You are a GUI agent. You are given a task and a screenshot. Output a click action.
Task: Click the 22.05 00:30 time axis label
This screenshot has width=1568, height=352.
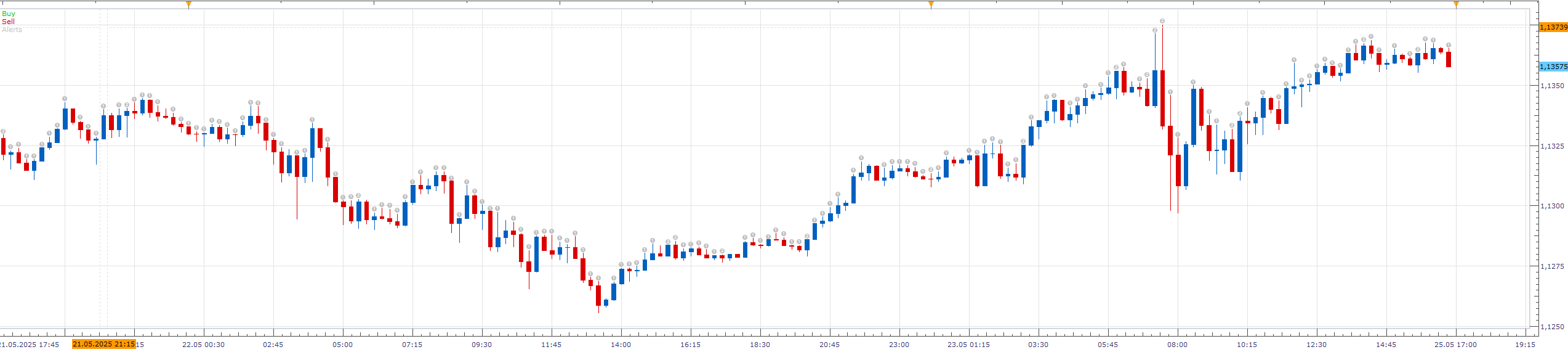coord(203,345)
